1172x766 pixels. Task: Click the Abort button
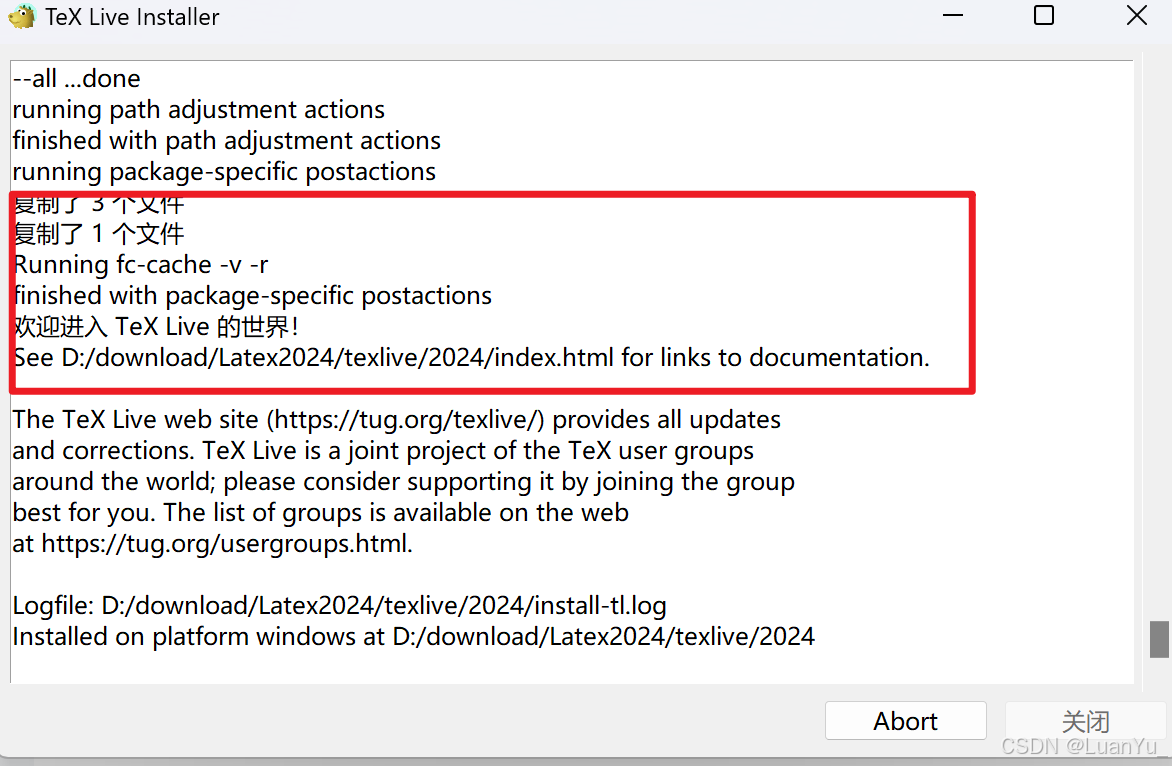point(905,720)
